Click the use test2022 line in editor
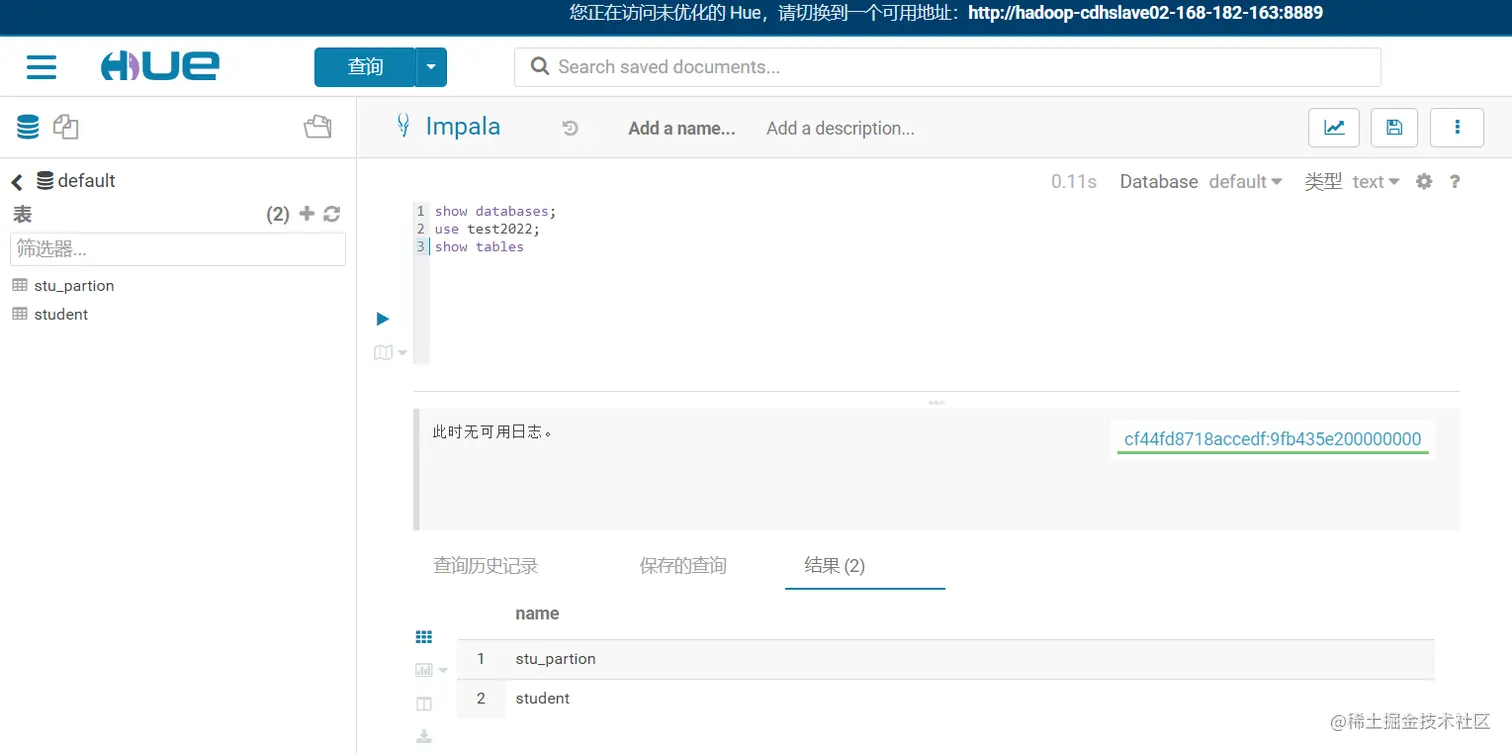Image resolution: width=1512 pixels, height=753 pixels. tap(487, 229)
